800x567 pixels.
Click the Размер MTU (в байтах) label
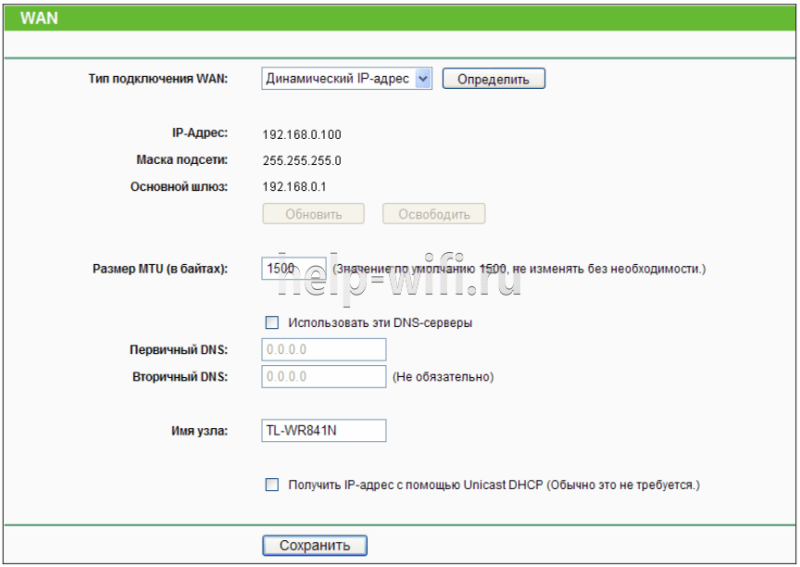(x=160, y=268)
